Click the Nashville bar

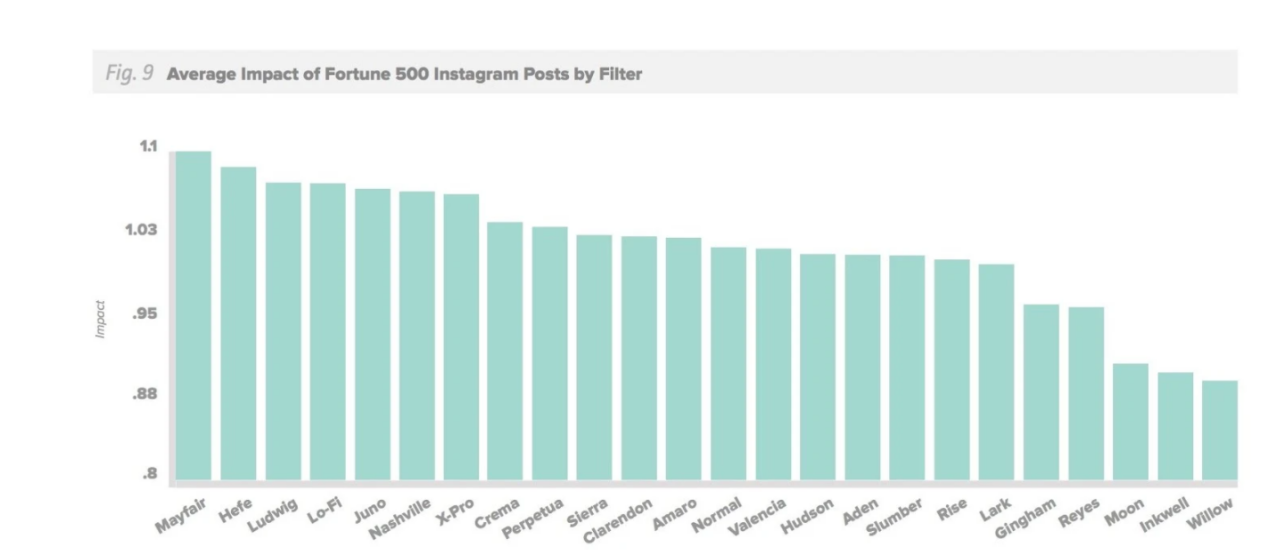pos(417,335)
